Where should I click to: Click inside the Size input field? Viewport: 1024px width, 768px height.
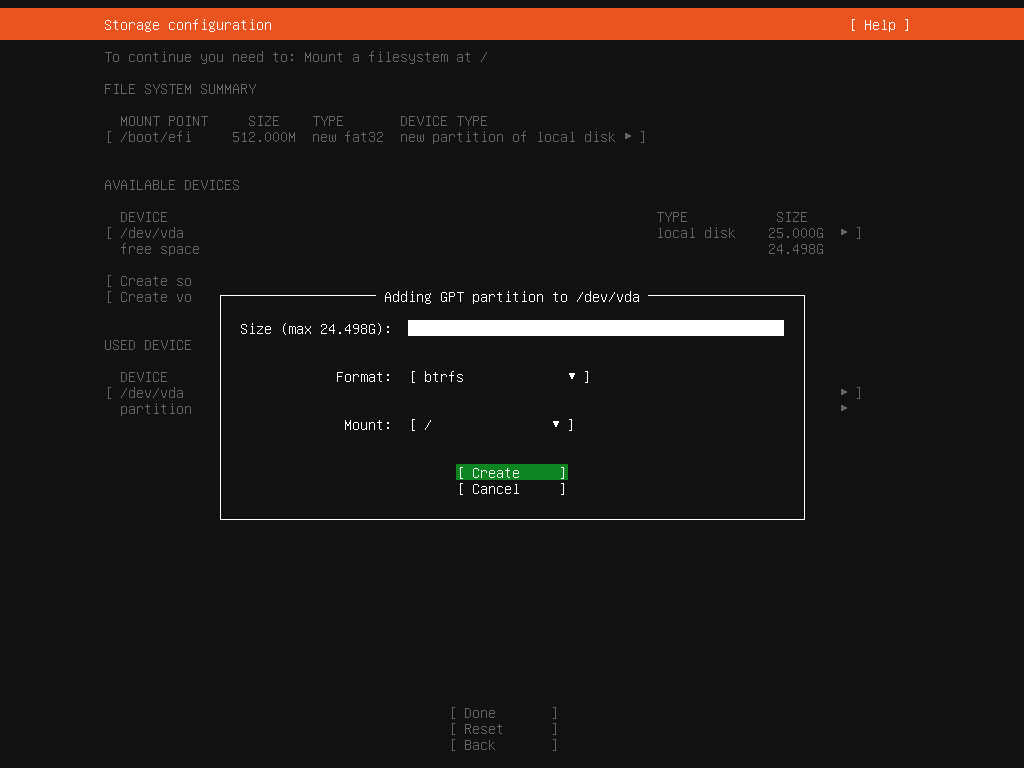coord(595,327)
